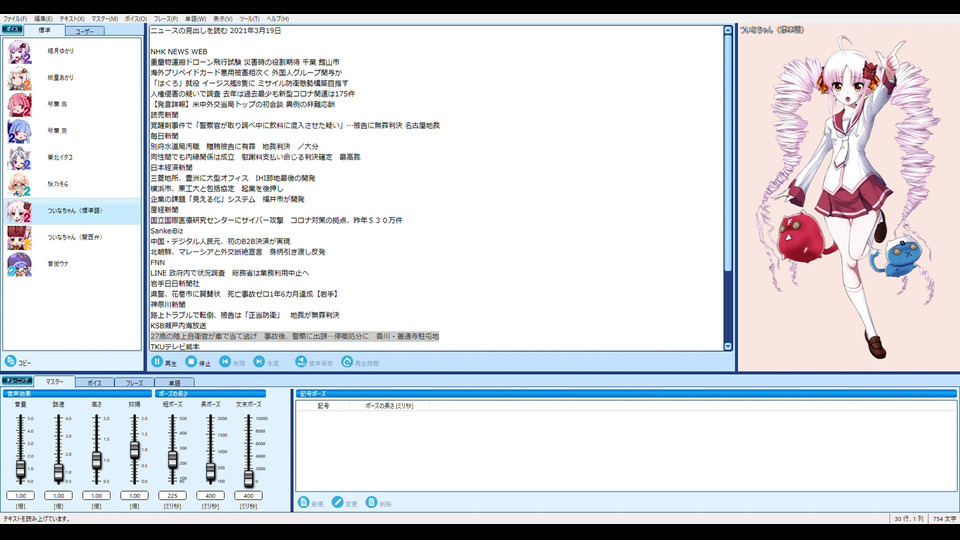The image size is (960, 540).
Task: Open the テキスト(X) menu
Action: point(72,19)
